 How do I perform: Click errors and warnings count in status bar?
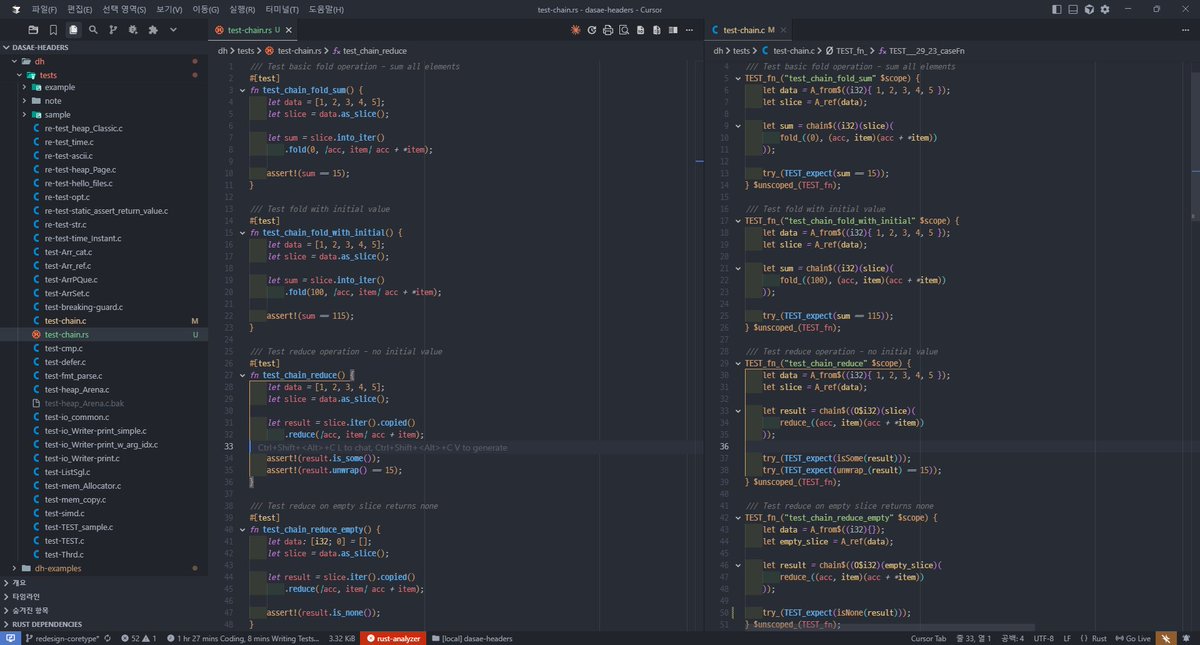click(x=139, y=638)
